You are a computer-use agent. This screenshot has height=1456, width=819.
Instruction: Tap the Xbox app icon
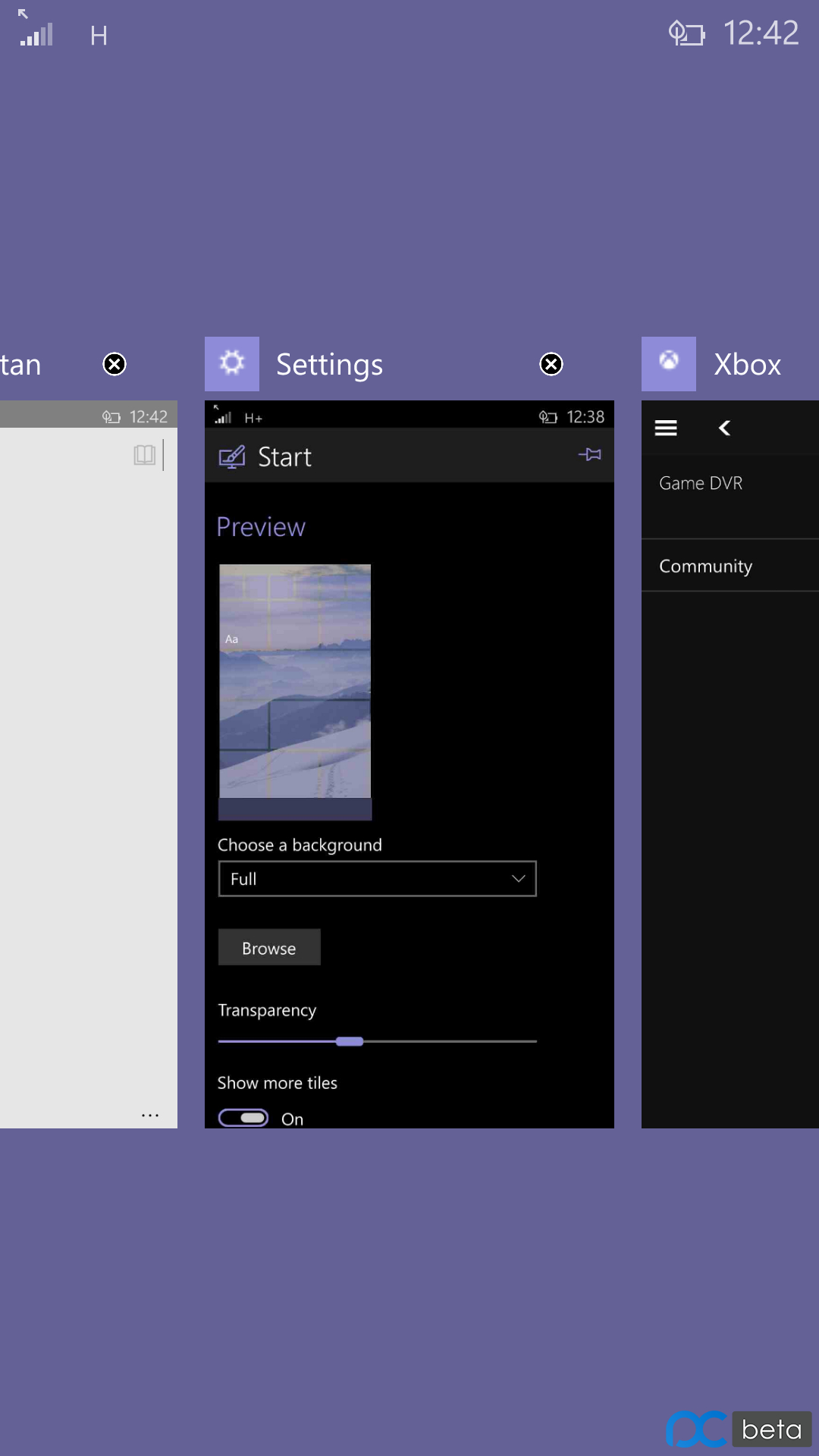tap(669, 364)
